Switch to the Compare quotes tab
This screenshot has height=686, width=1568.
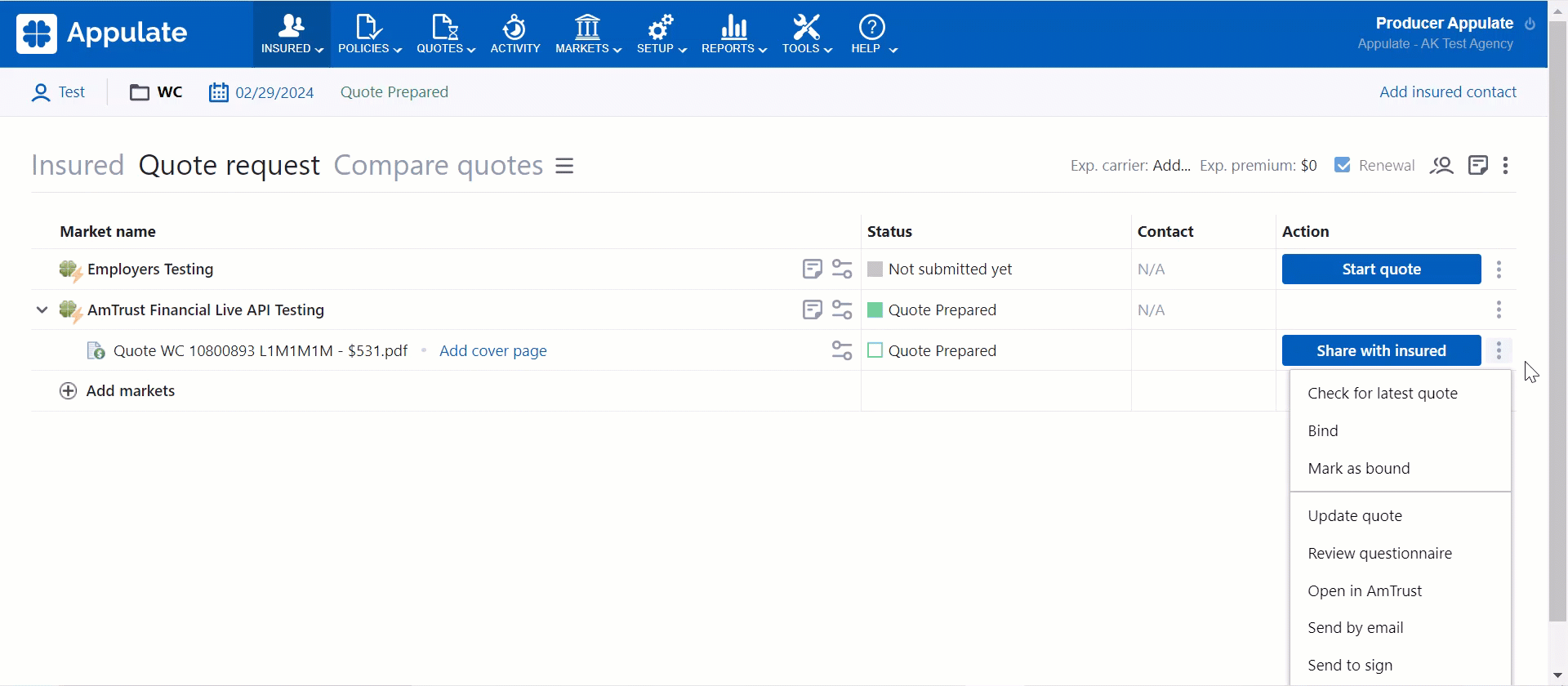click(x=438, y=166)
